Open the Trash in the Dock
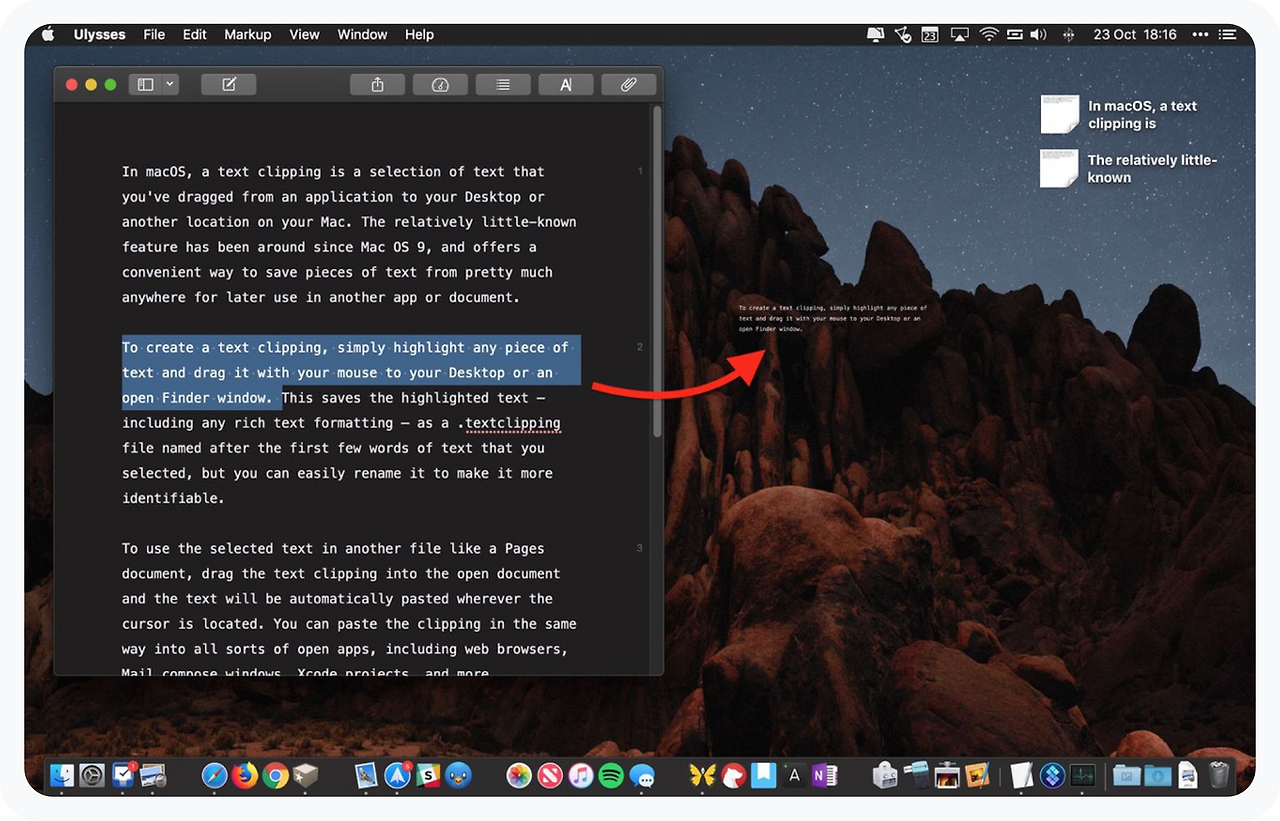 tap(1219, 775)
